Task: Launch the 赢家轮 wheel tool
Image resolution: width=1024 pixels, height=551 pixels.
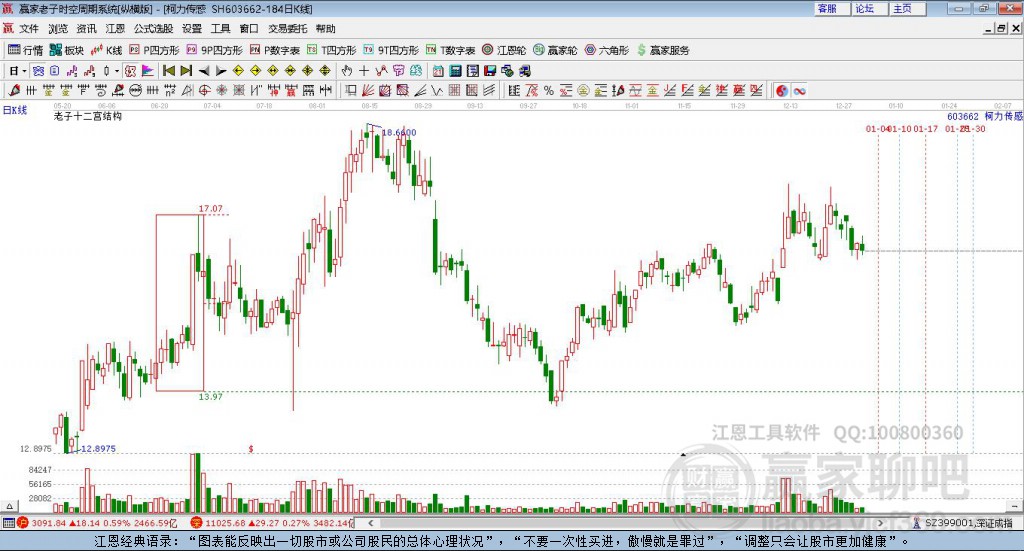Action: click(555, 50)
